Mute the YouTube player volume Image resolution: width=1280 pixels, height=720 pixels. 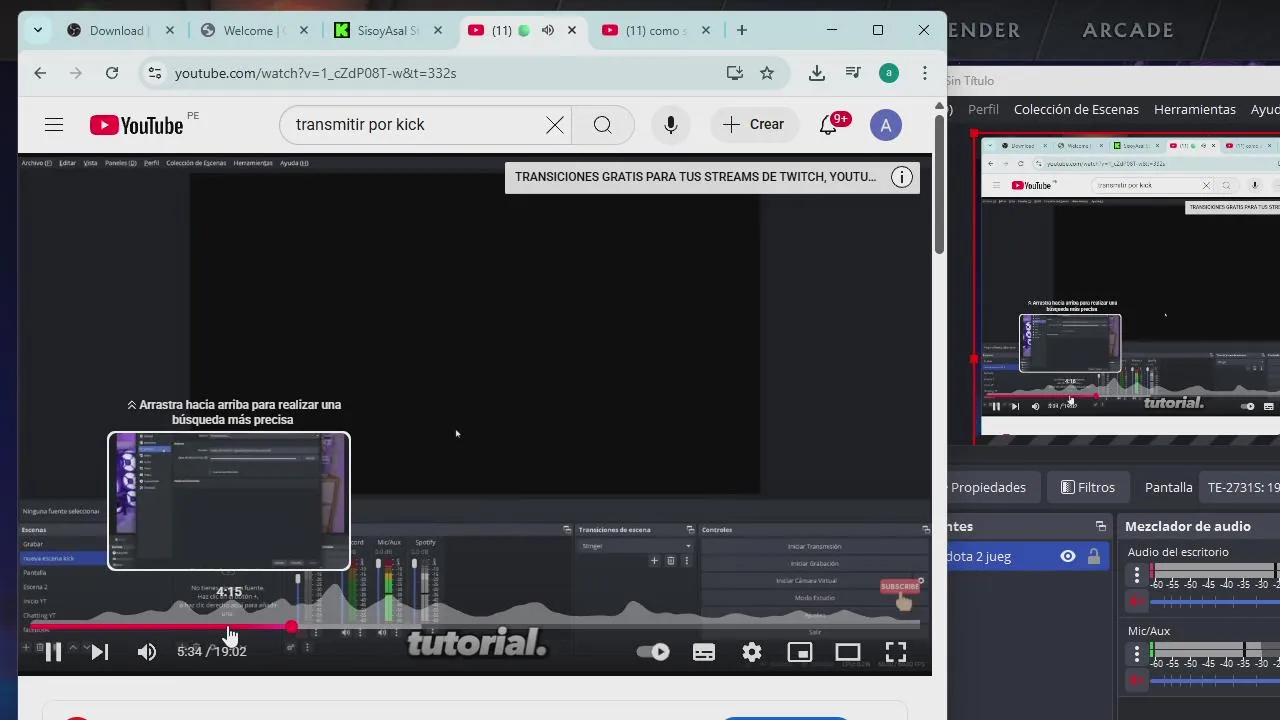147,652
